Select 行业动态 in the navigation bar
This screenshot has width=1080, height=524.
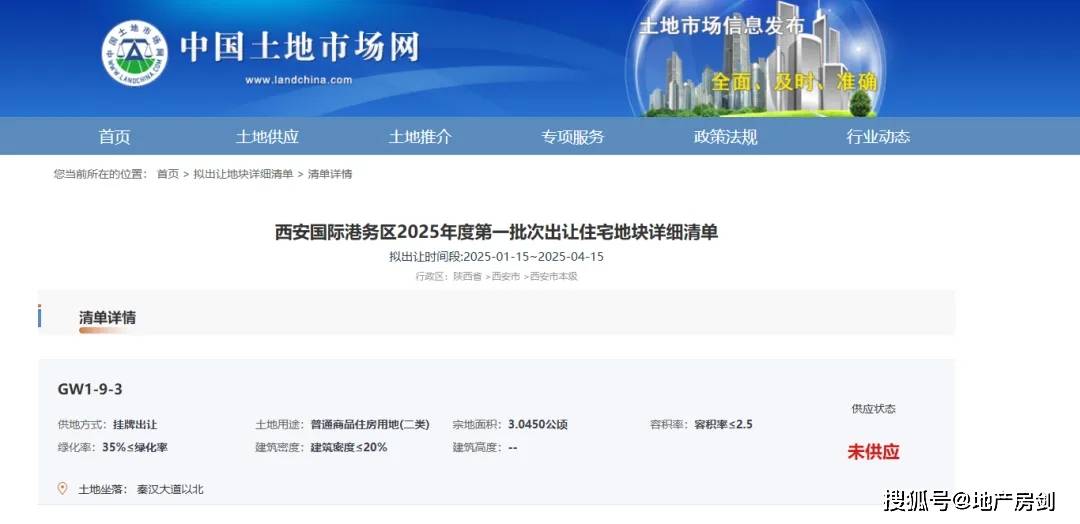[x=878, y=137]
